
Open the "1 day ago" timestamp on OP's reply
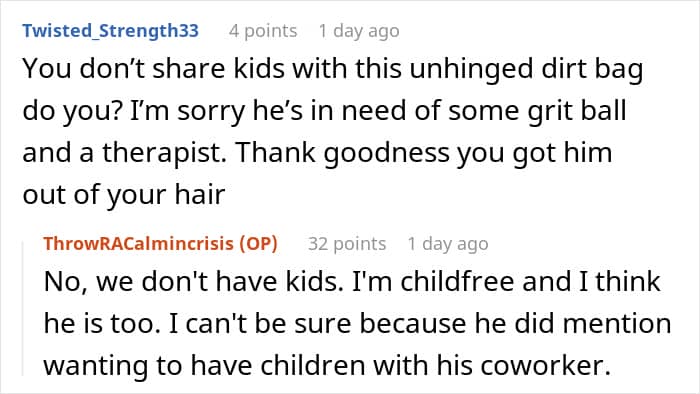pos(448,244)
